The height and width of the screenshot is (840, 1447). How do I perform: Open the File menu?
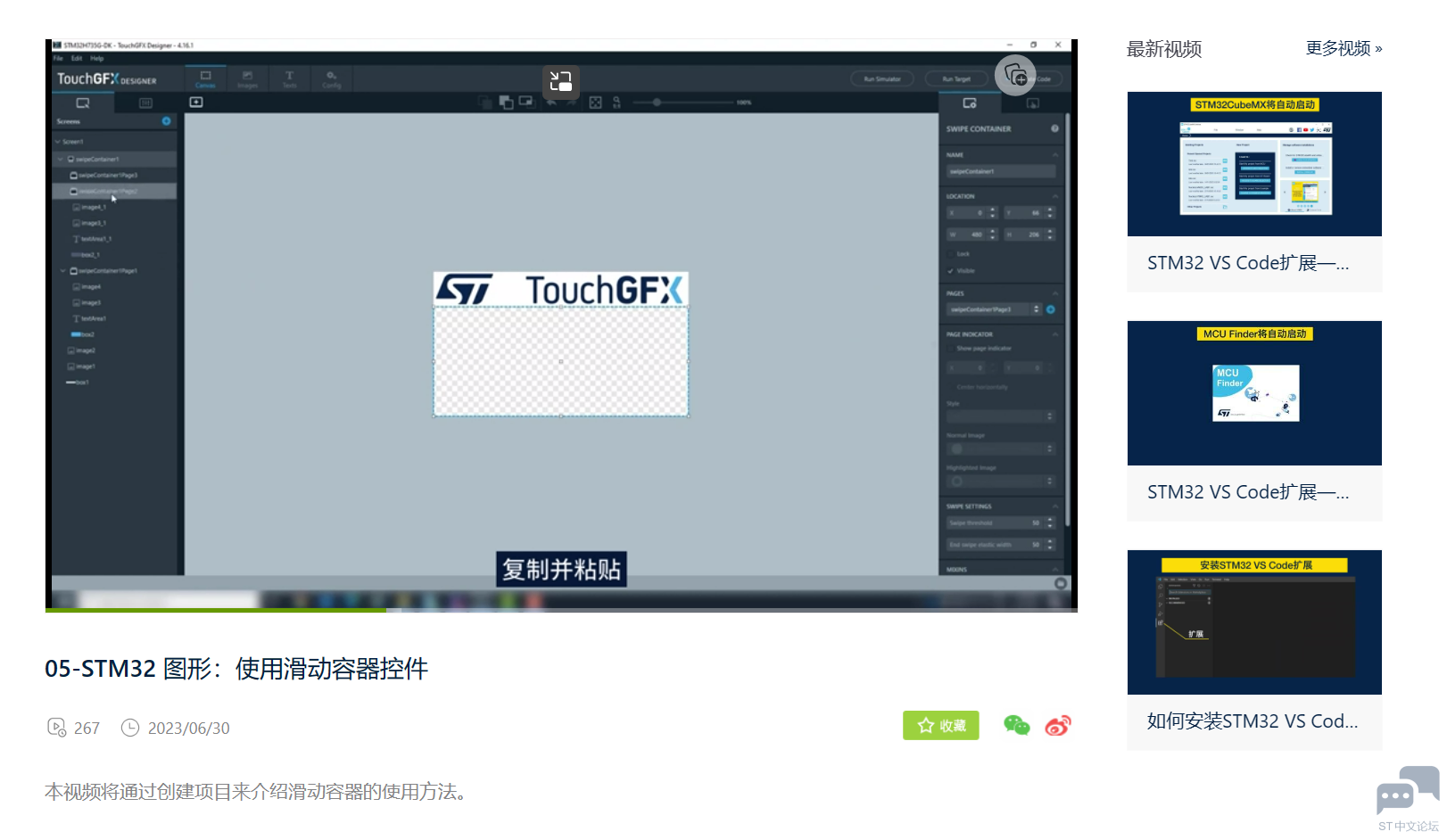coord(58,58)
